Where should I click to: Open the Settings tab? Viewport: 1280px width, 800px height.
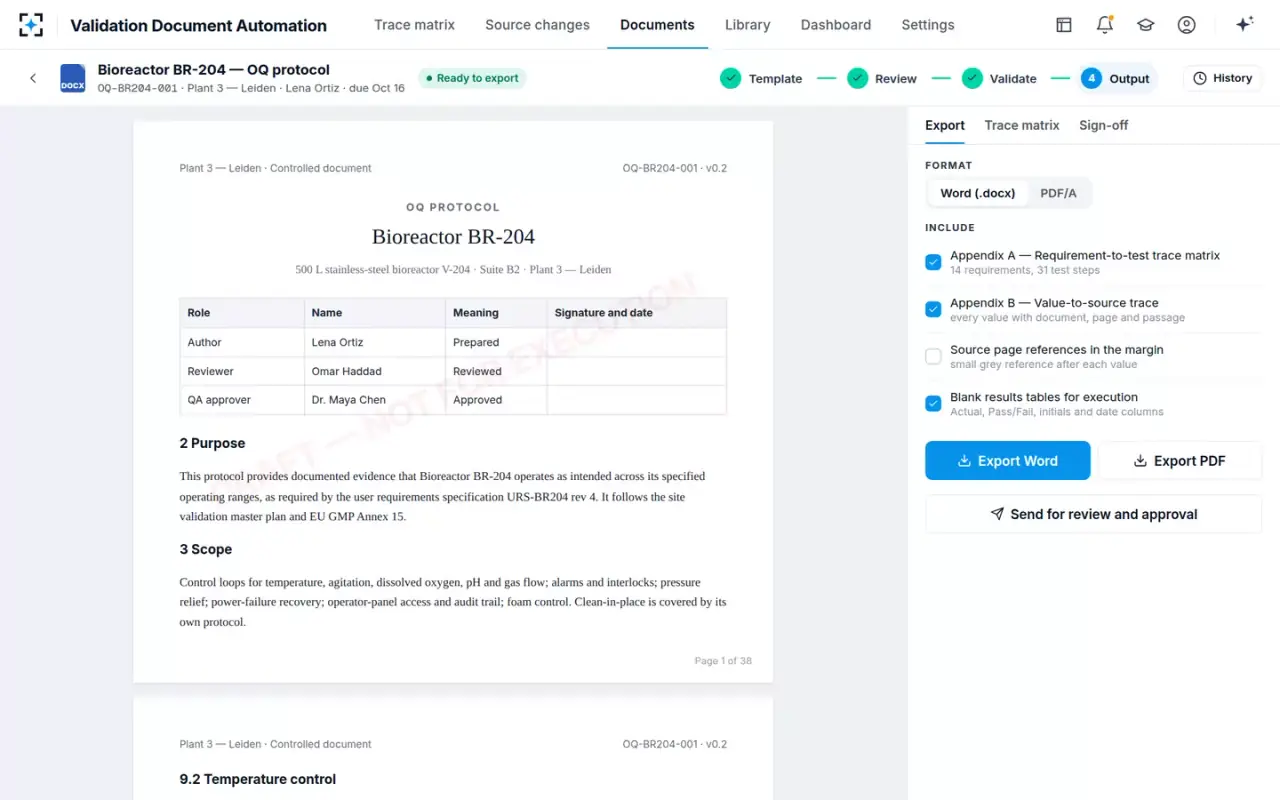(x=928, y=25)
